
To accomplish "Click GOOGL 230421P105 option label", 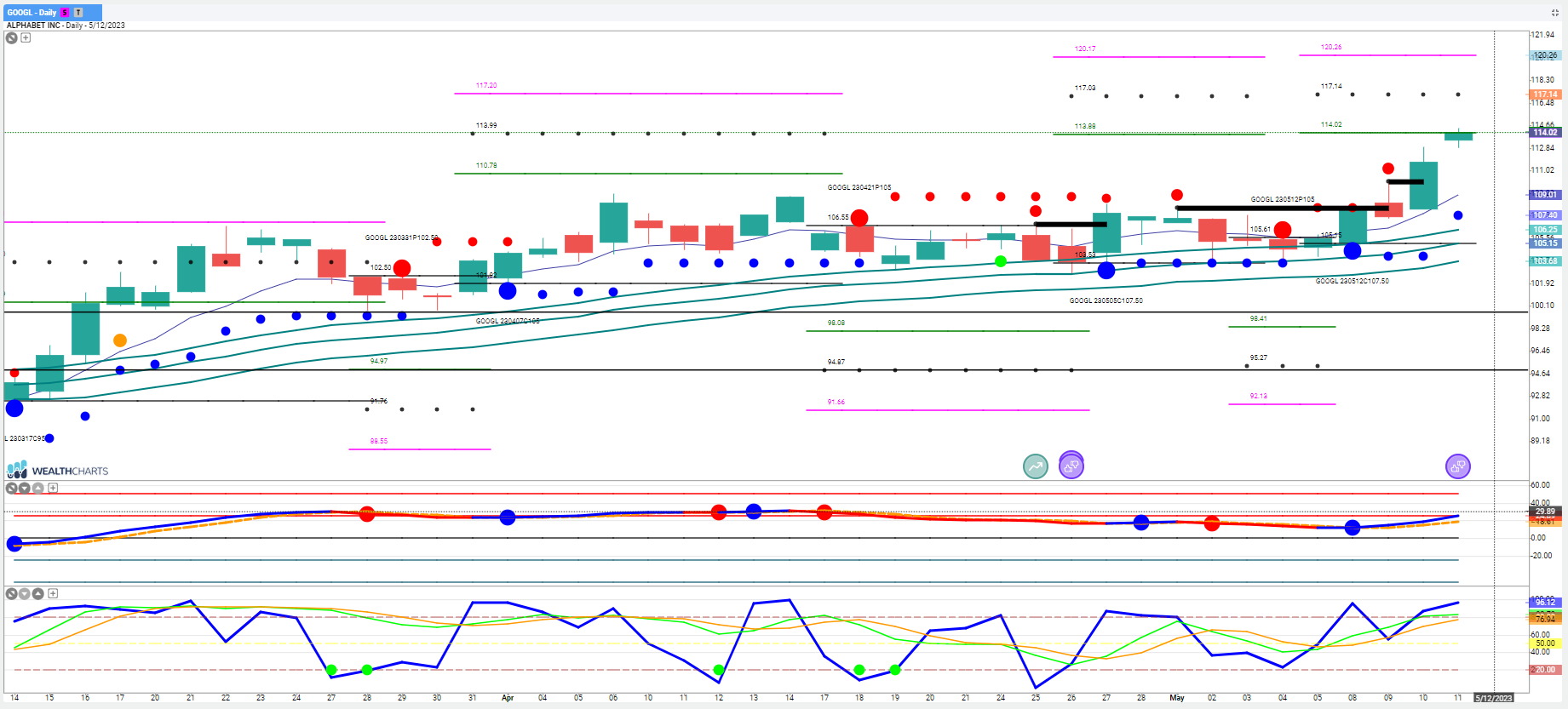I will pyautogui.click(x=859, y=187).
